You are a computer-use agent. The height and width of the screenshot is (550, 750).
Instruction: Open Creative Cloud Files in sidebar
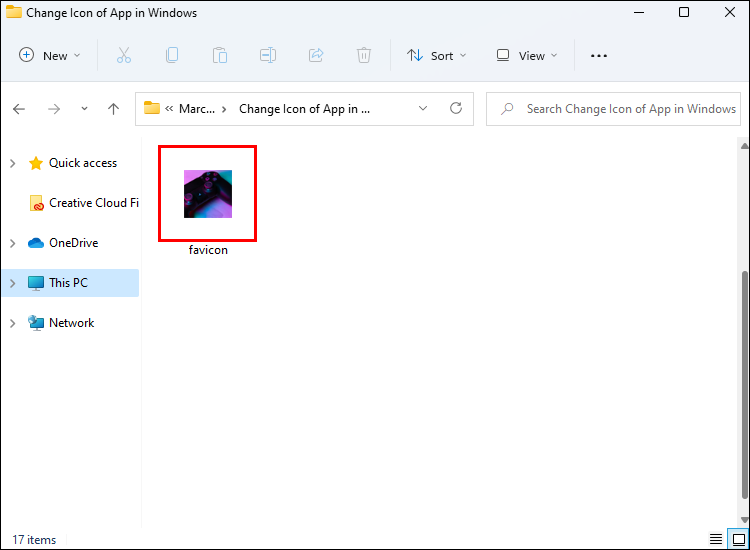(x=84, y=203)
